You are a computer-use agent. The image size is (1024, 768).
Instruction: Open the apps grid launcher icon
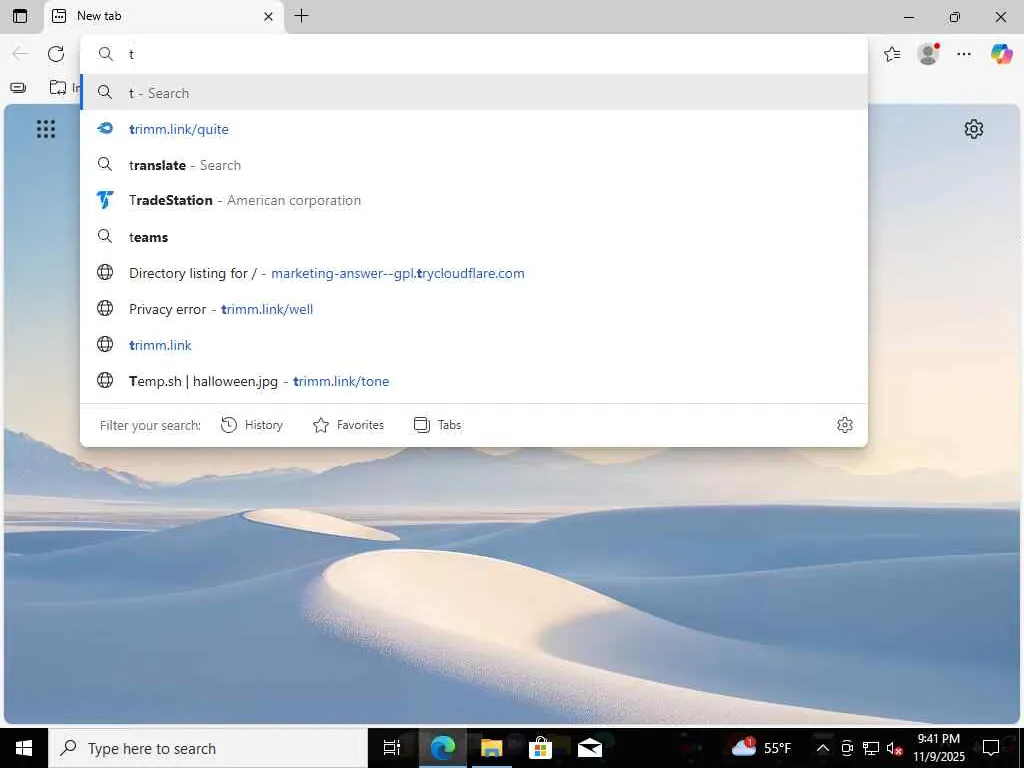[46, 129]
